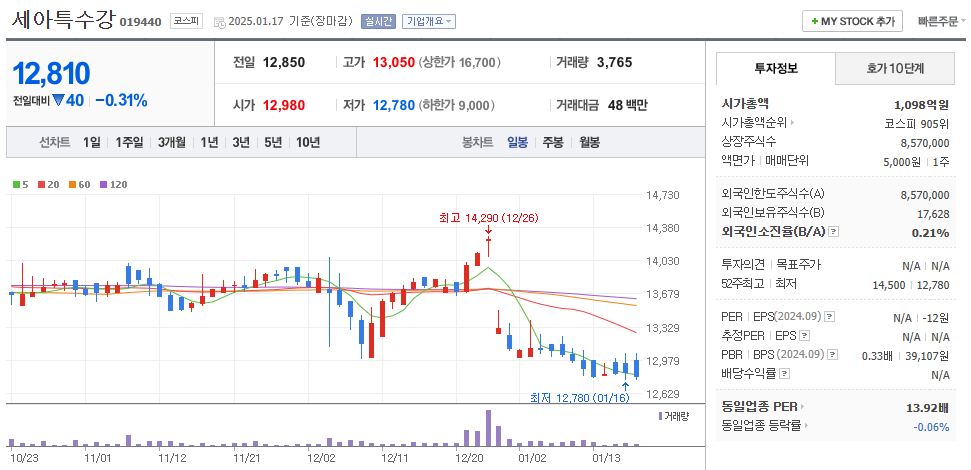This screenshot has height=470, width=971.
Task: Click the 13.92배 industry PER value
Action: pyautogui.click(x=927, y=407)
